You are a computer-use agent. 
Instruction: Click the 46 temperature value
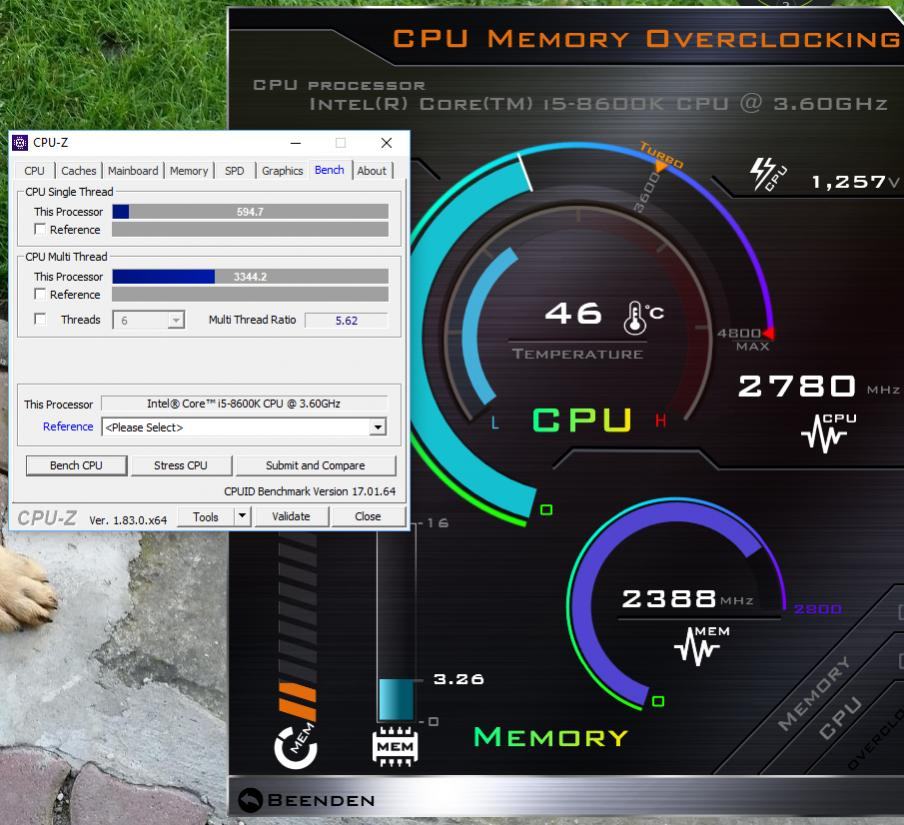[x=574, y=313]
